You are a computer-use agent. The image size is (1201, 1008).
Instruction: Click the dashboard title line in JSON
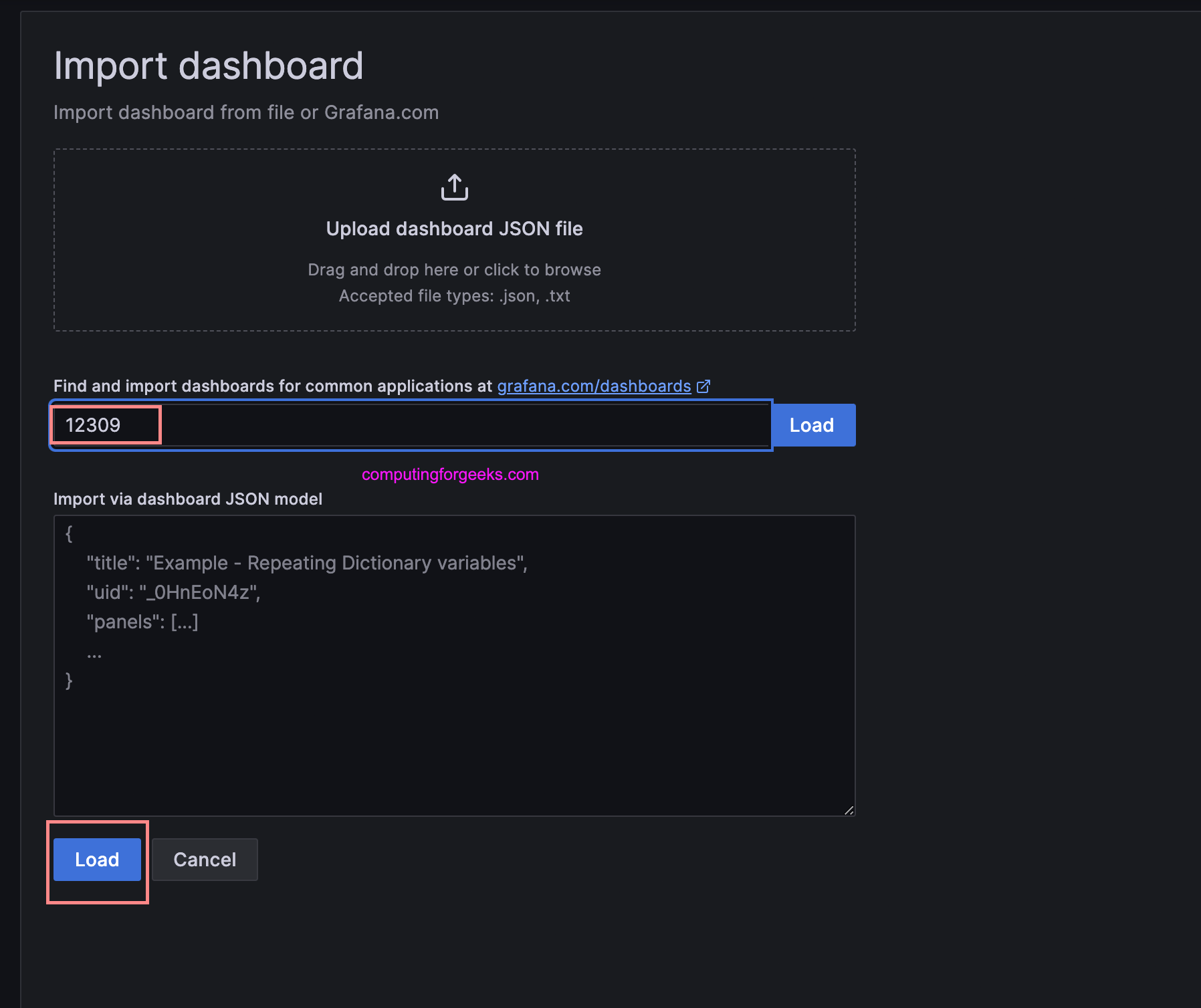(307, 562)
